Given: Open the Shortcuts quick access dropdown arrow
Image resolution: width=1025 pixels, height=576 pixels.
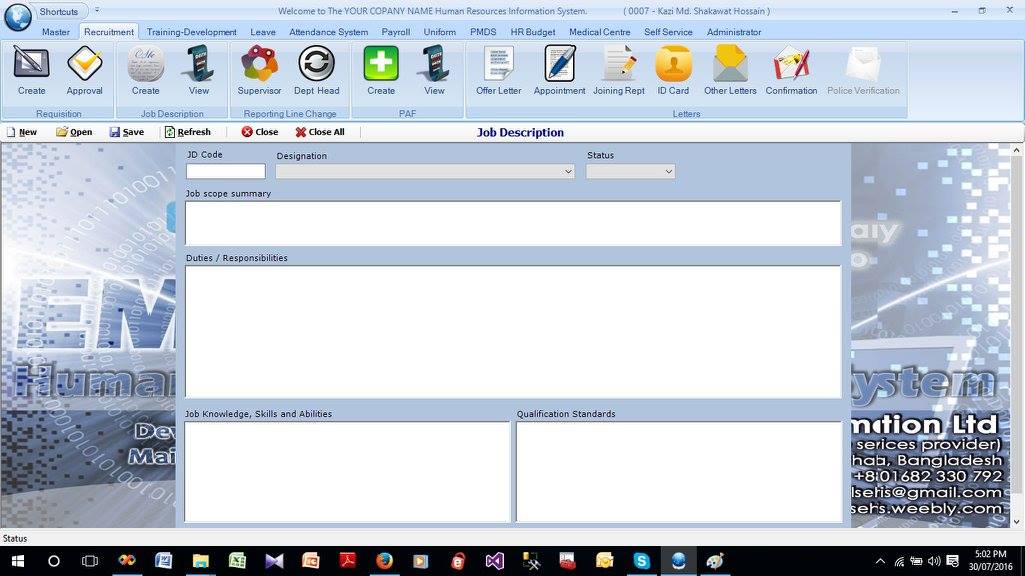Looking at the screenshot, I should coord(97,10).
